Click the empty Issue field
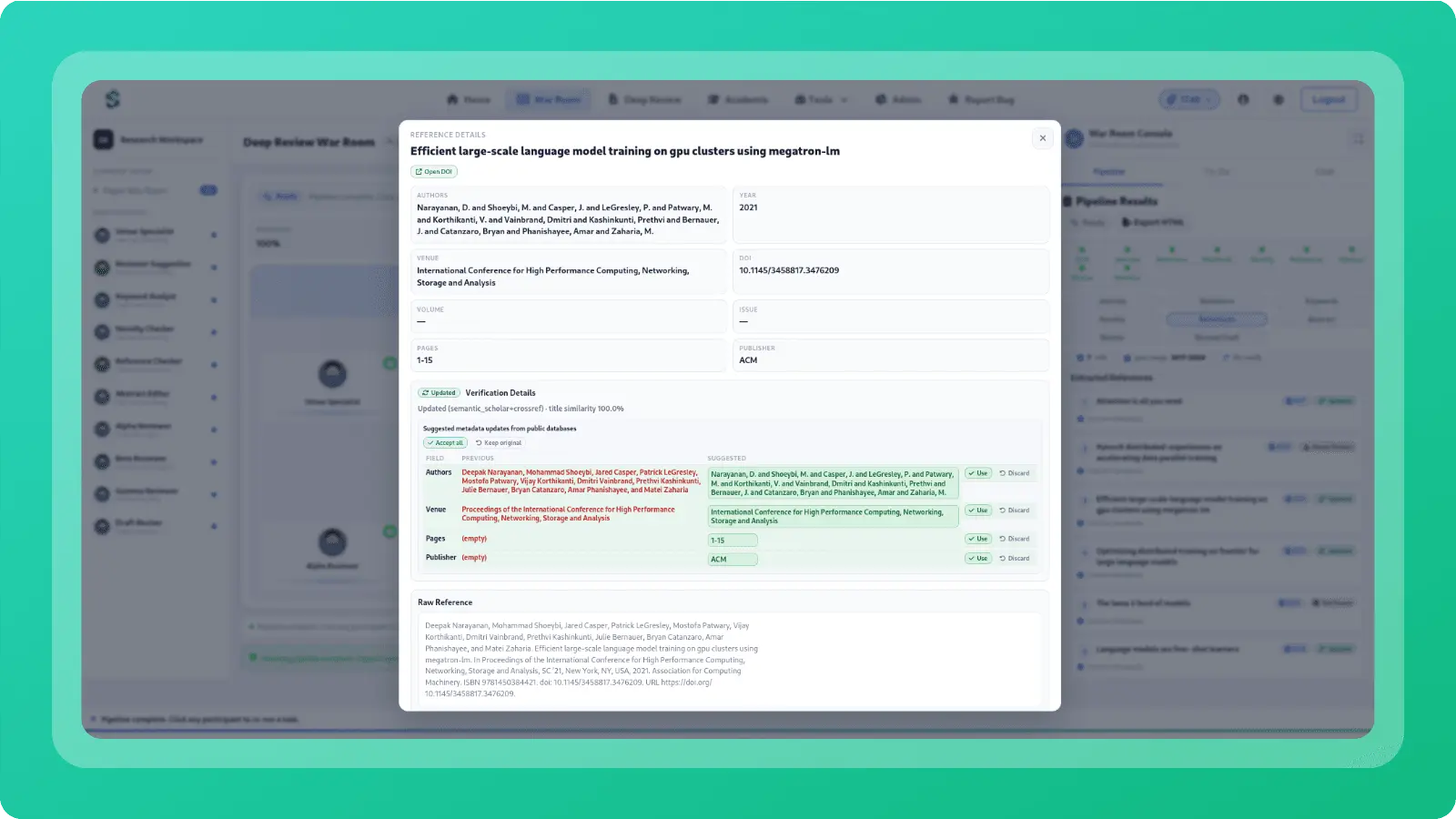1456x819 pixels. [x=891, y=317]
